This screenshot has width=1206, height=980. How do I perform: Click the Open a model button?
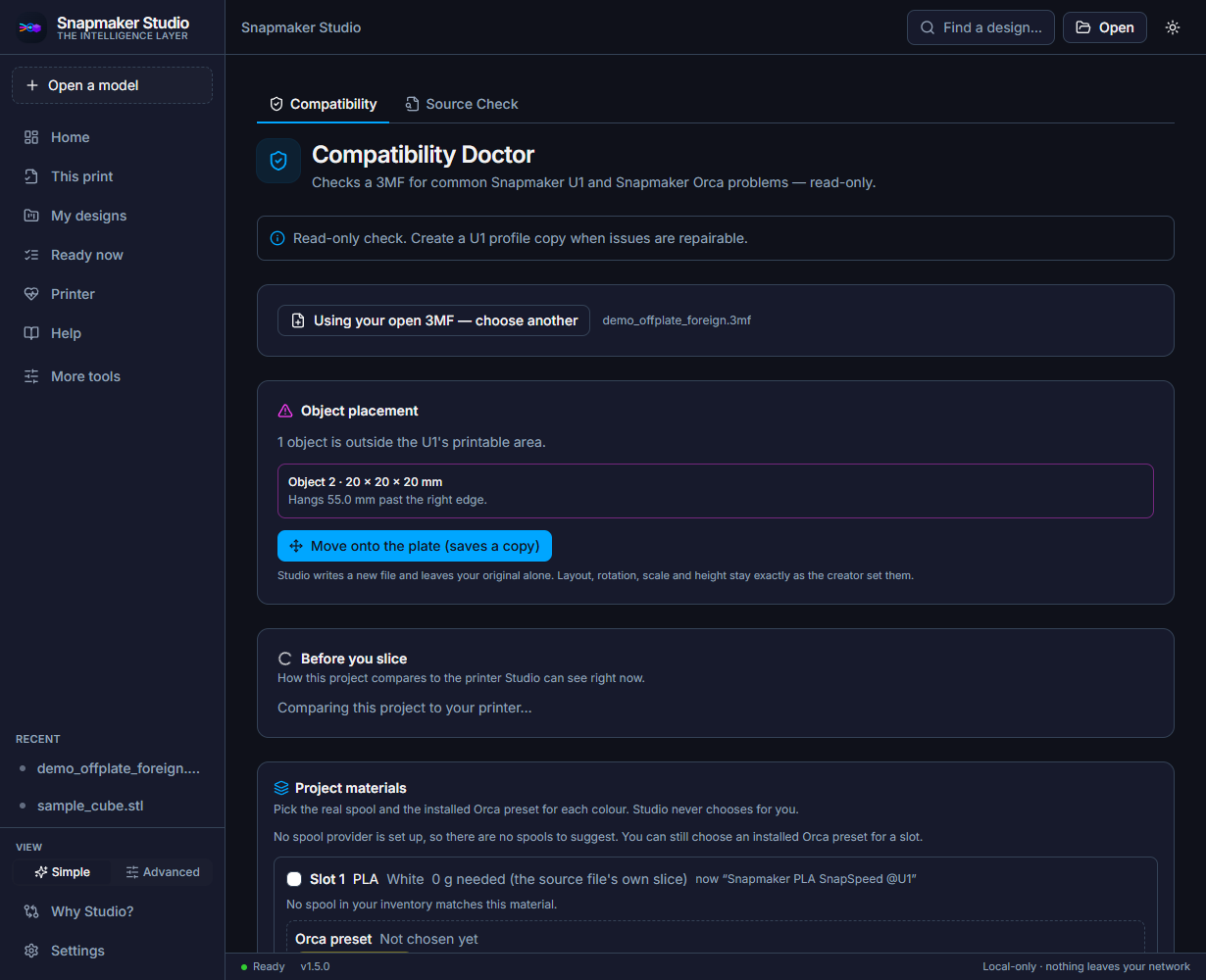112,85
